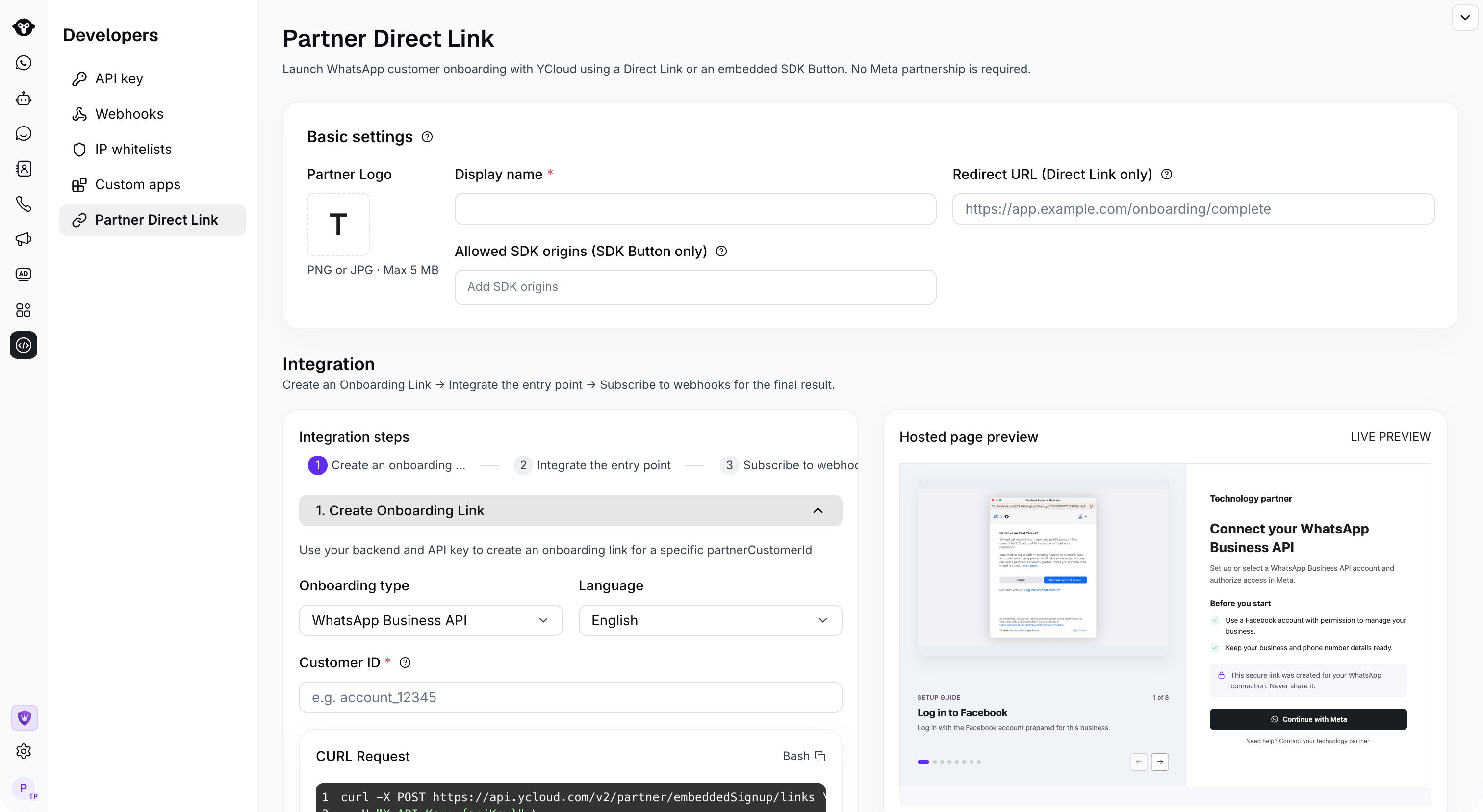Select the developers code icon
The image size is (1483, 812).
[x=24, y=345]
